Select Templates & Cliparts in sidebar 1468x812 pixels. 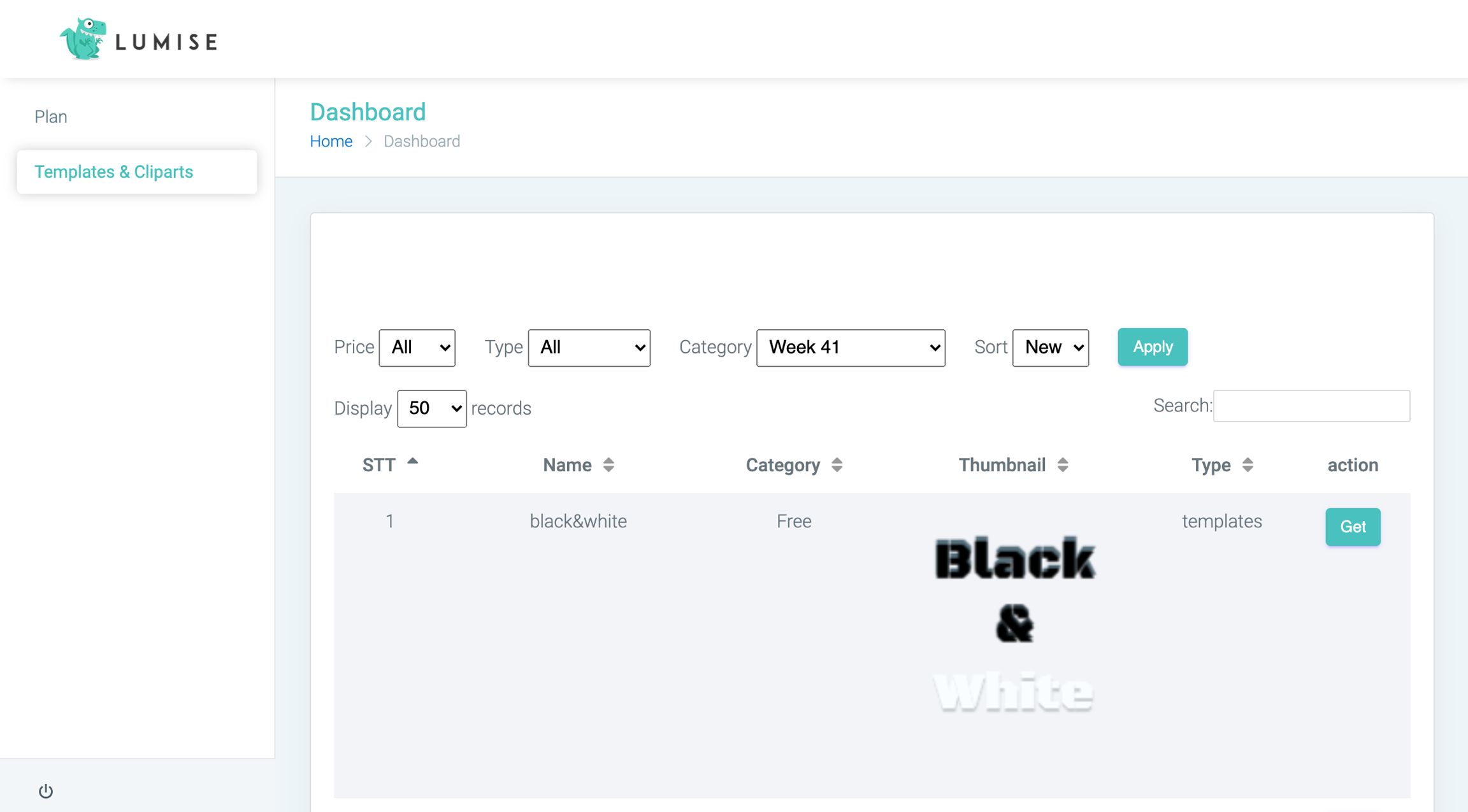tap(113, 172)
